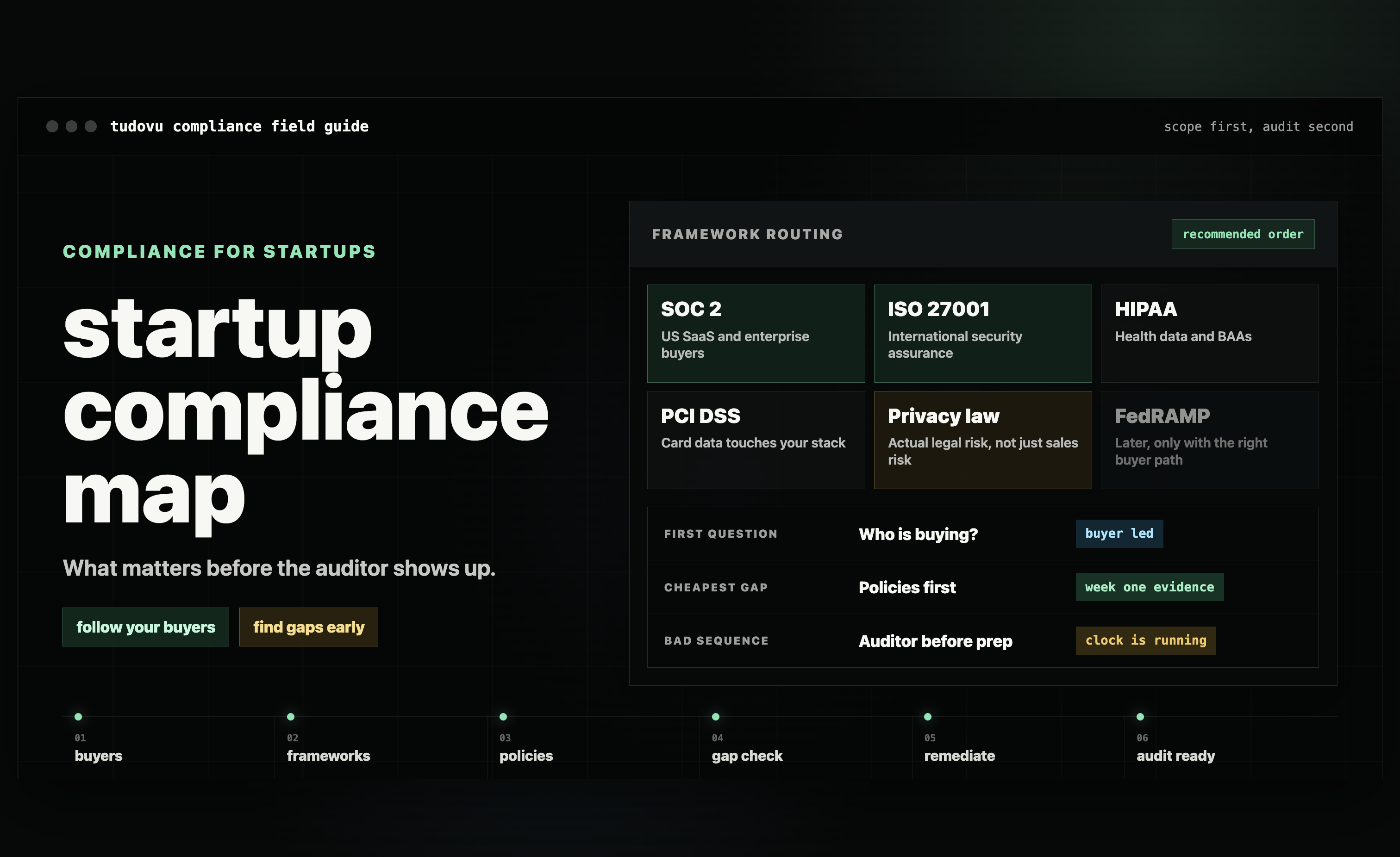Click 'Who is buying?' text
Screen dimensions: 1400x857
pyautogui.click(x=918, y=534)
